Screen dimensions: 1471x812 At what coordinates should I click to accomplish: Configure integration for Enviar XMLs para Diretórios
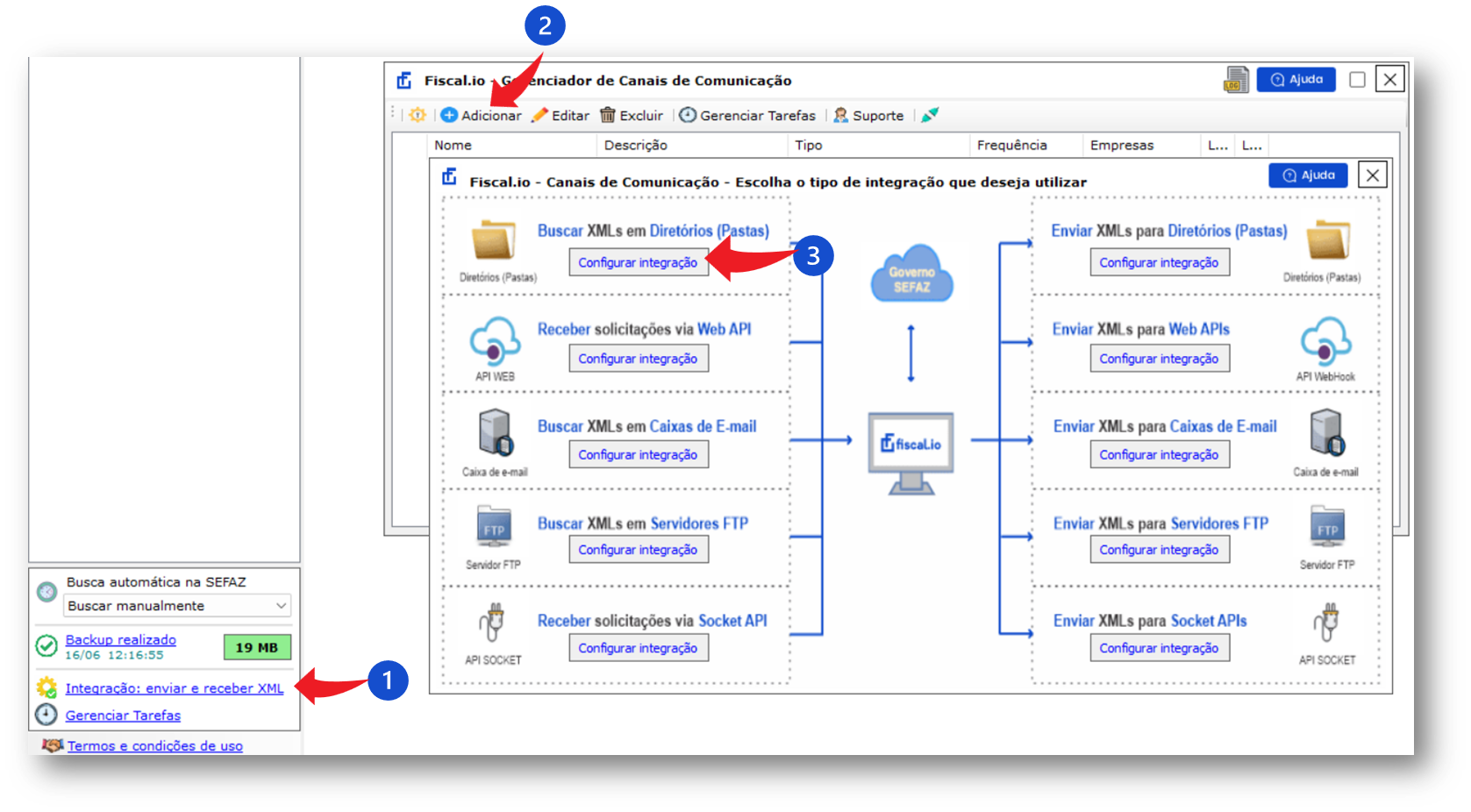(1160, 262)
